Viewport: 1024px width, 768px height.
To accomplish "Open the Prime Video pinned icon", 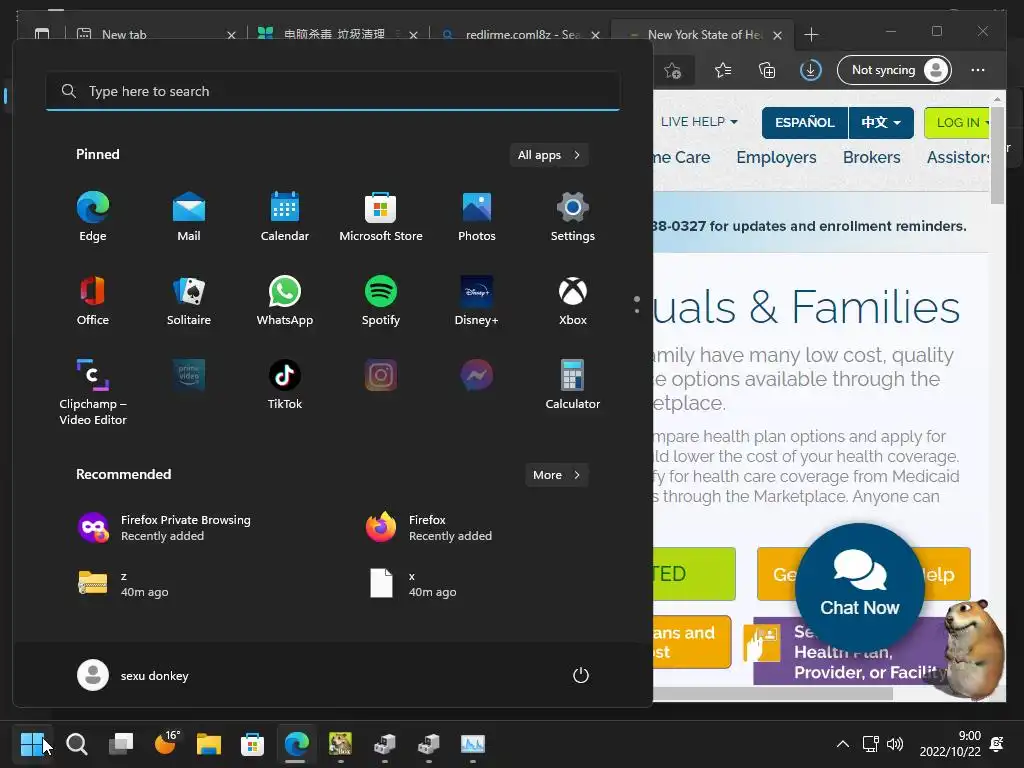I will 189,375.
